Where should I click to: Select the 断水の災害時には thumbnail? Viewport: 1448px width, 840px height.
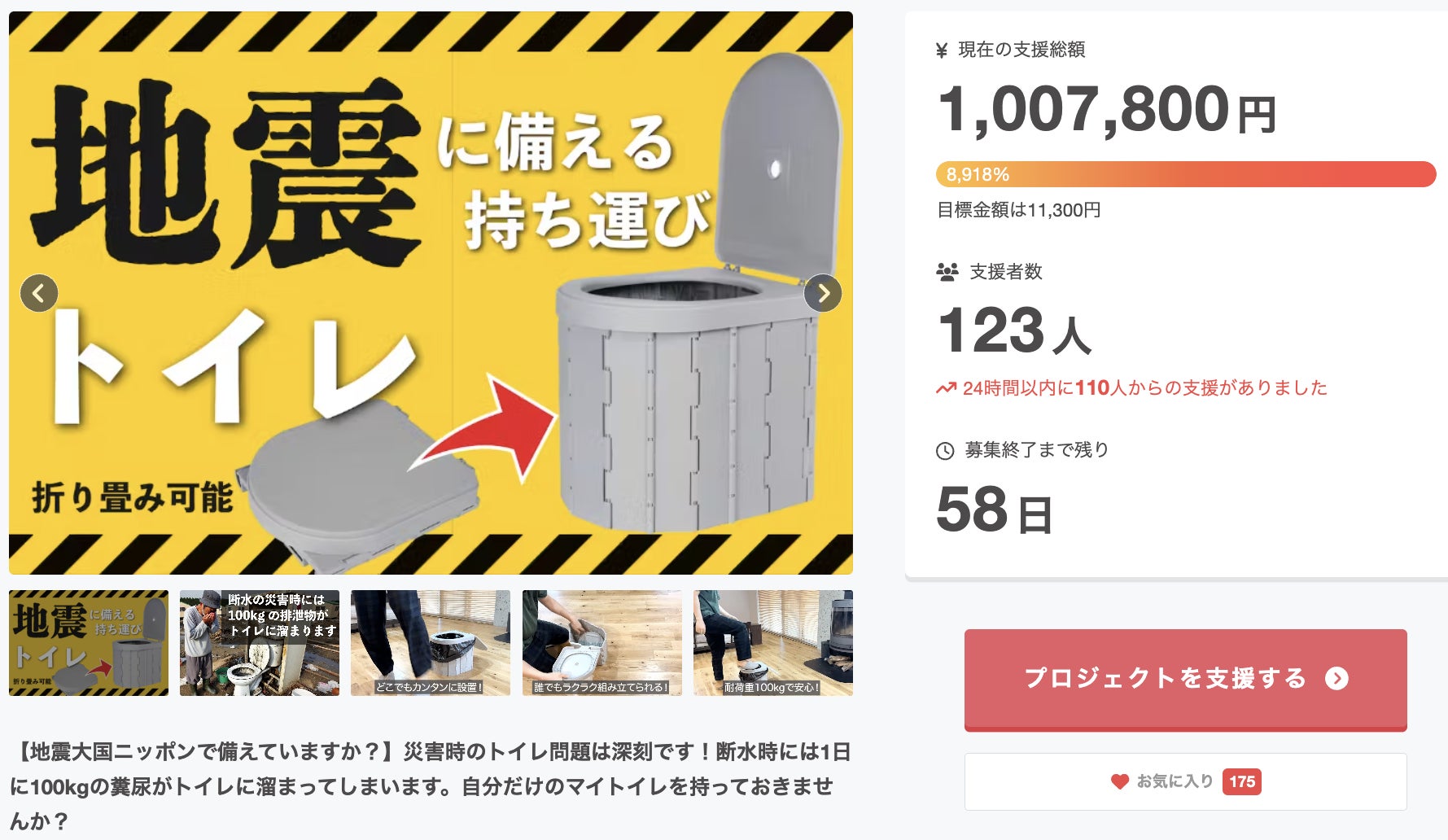pos(260,643)
